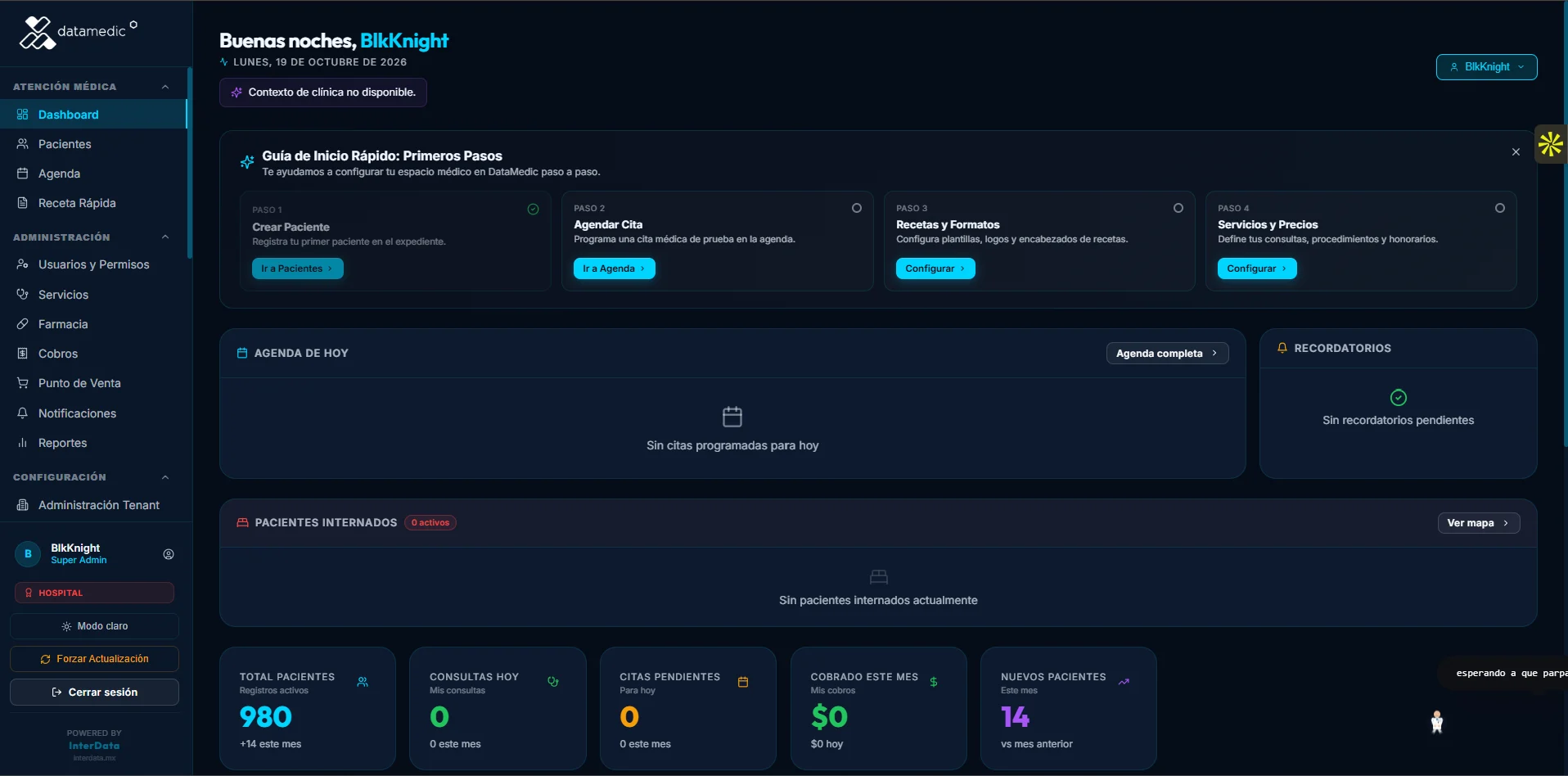
Task: Click the Ver mapa button
Action: 1478,523
